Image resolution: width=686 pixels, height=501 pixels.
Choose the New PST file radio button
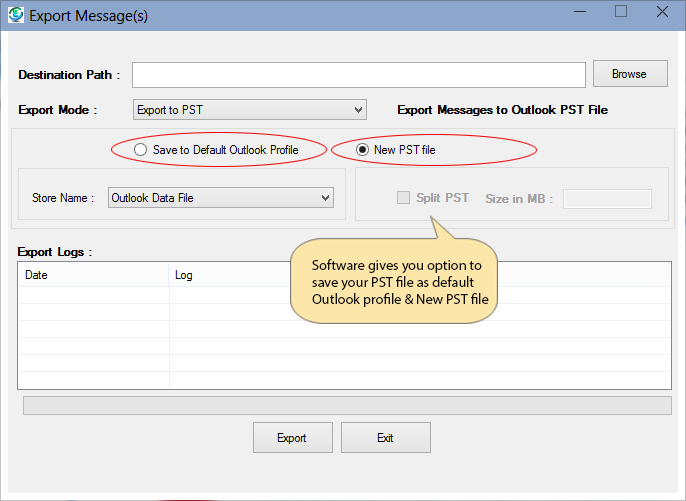[362, 150]
